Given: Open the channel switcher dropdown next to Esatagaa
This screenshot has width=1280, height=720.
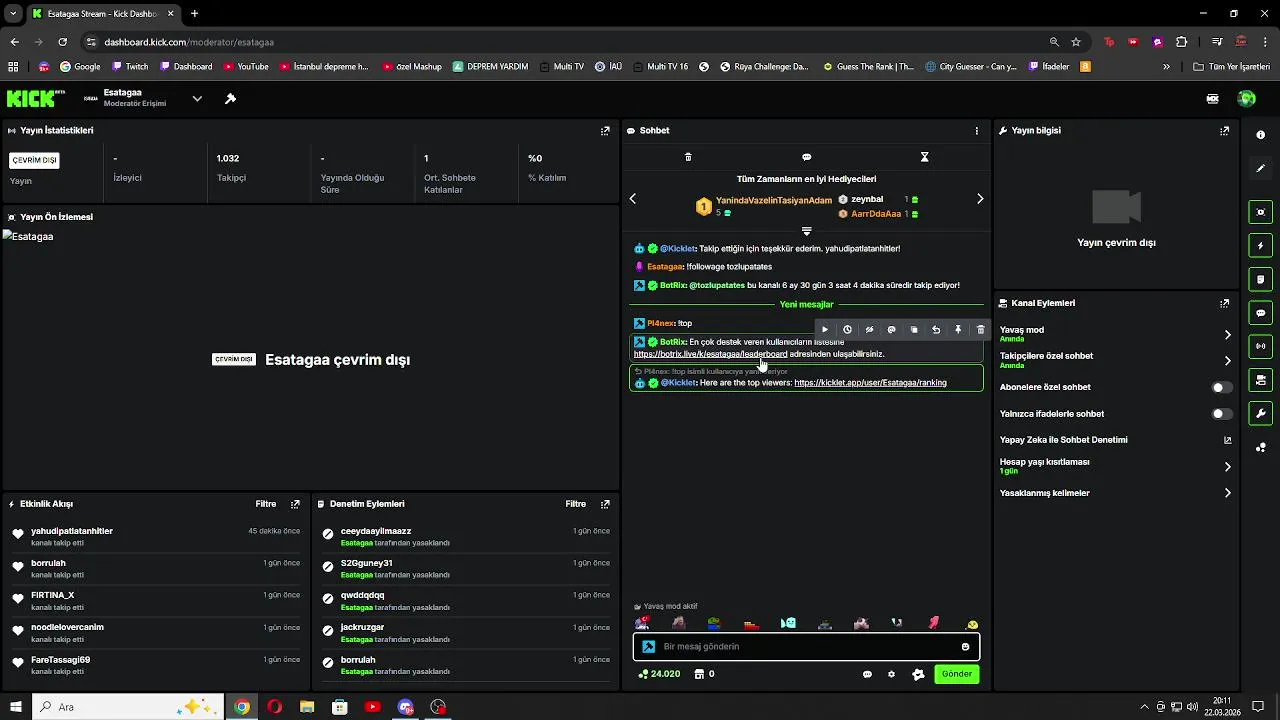Looking at the screenshot, I should point(197,98).
